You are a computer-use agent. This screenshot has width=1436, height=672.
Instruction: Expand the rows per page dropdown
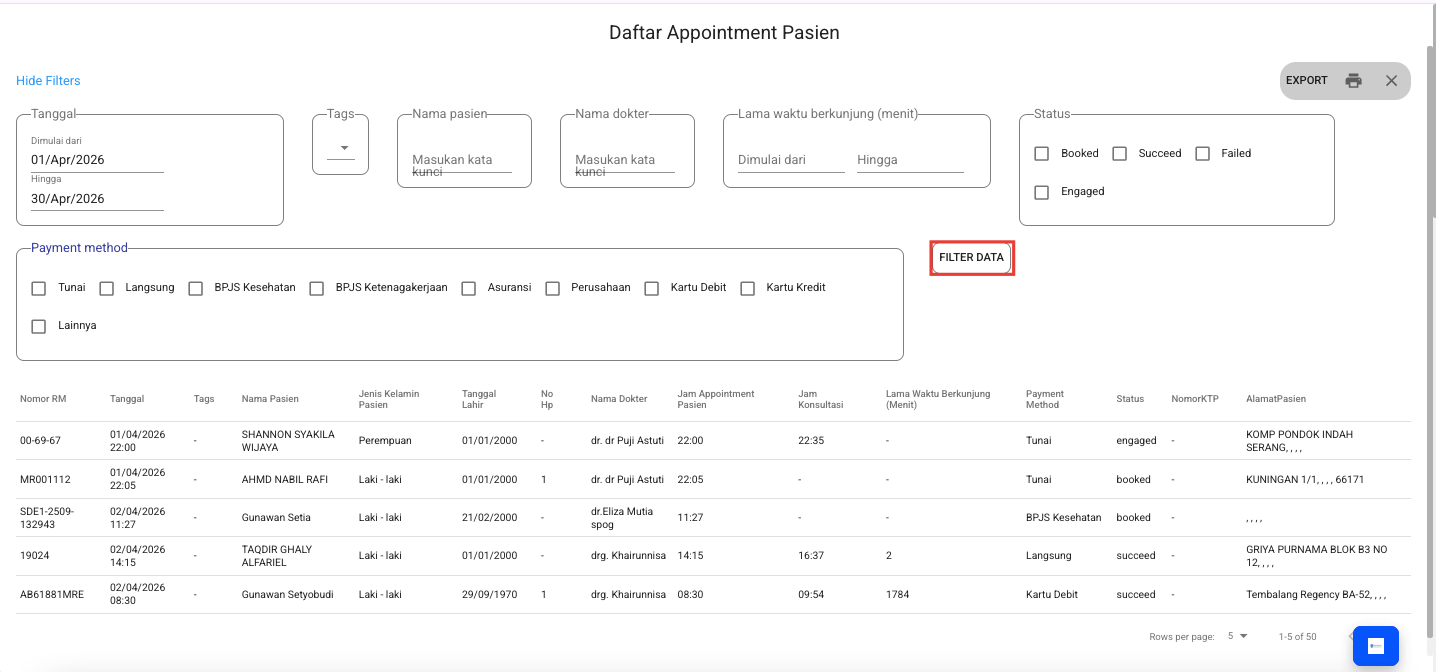pyautogui.click(x=1238, y=636)
